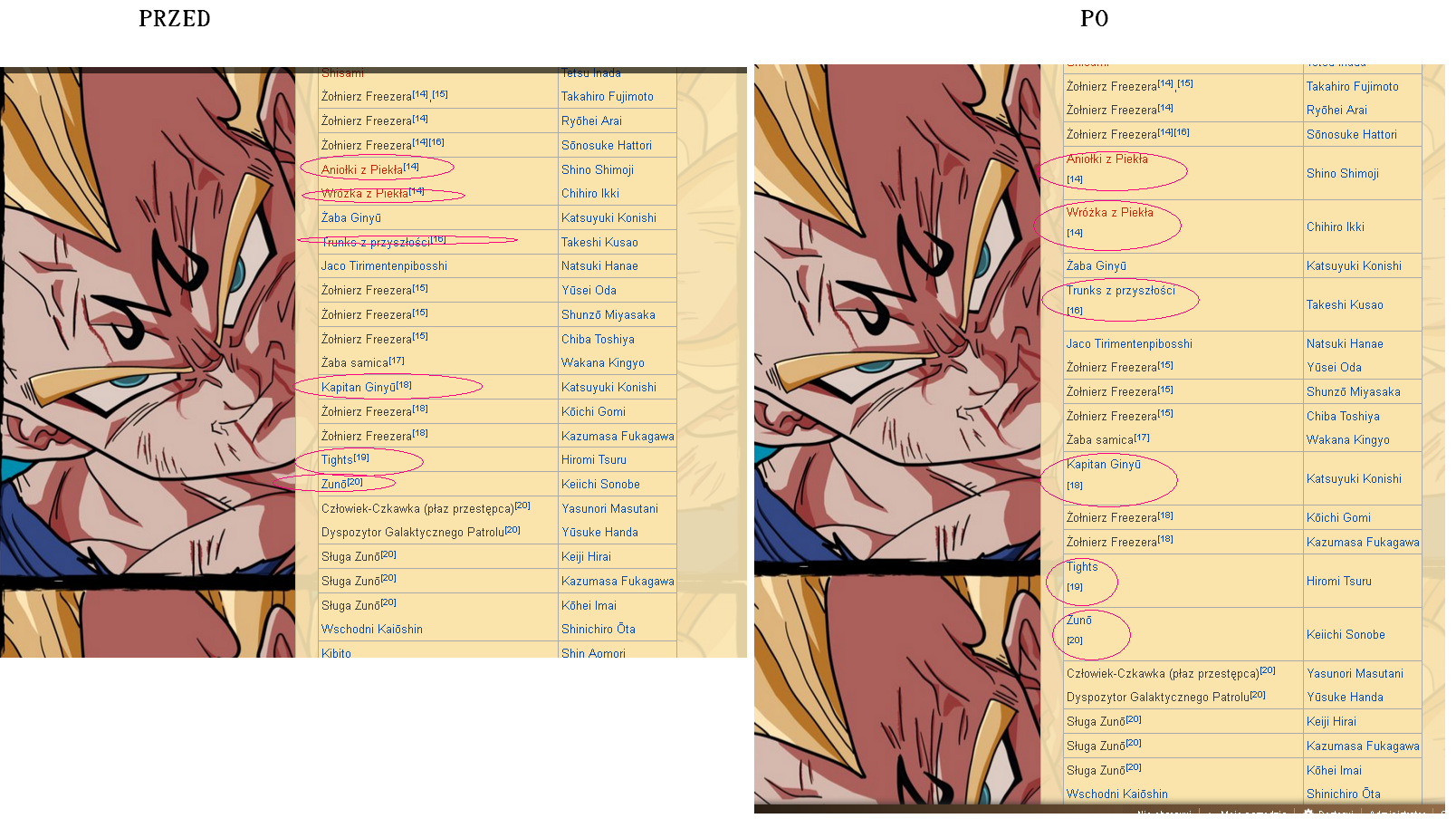The image size is (1456, 828).
Task: Open Zunō link in PRZED screenshot
Action: click(x=333, y=485)
